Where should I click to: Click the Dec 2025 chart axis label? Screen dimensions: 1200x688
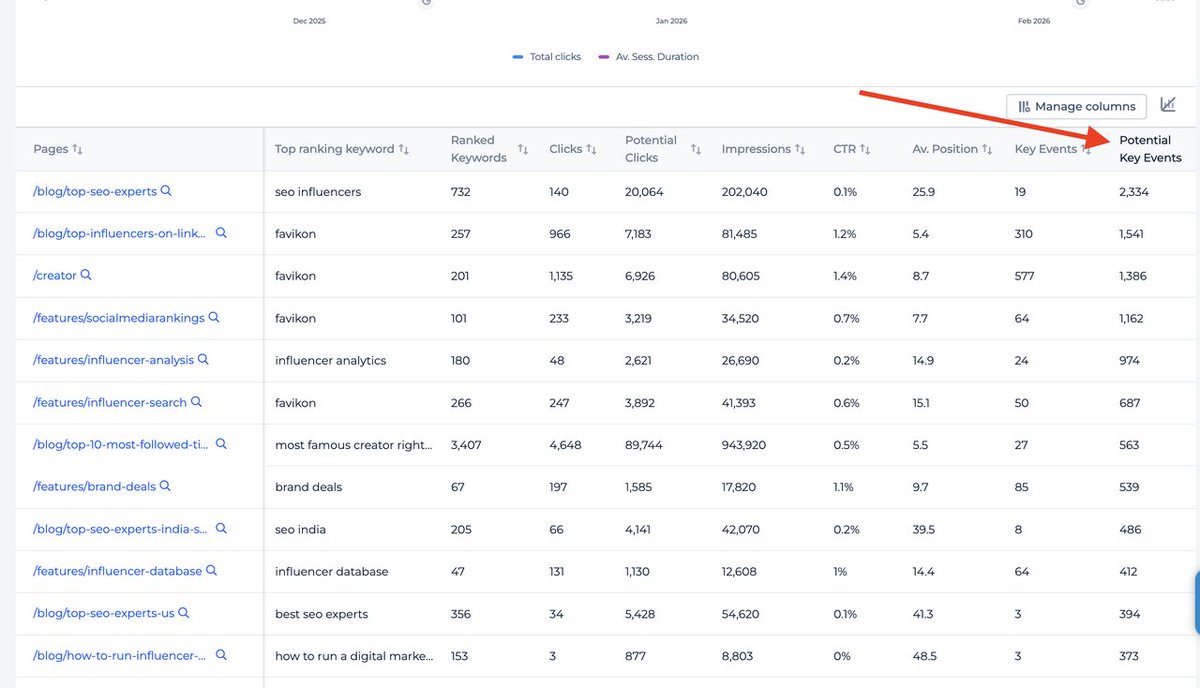click(309, 21)
